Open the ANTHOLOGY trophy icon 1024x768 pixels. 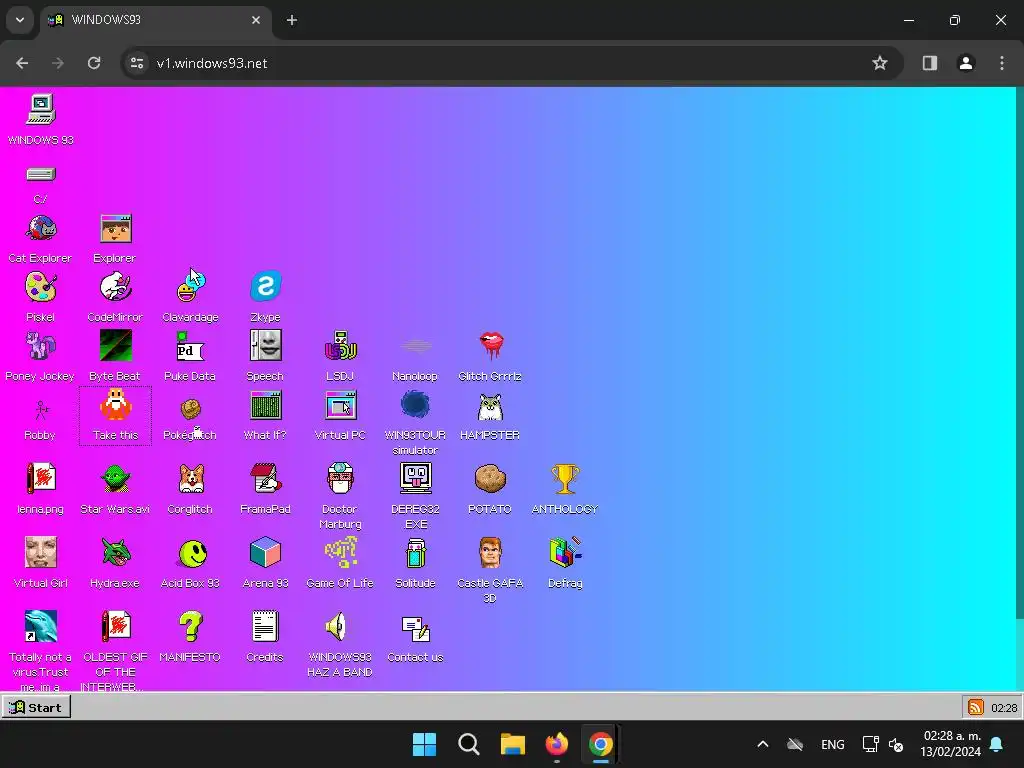point(565,479)
